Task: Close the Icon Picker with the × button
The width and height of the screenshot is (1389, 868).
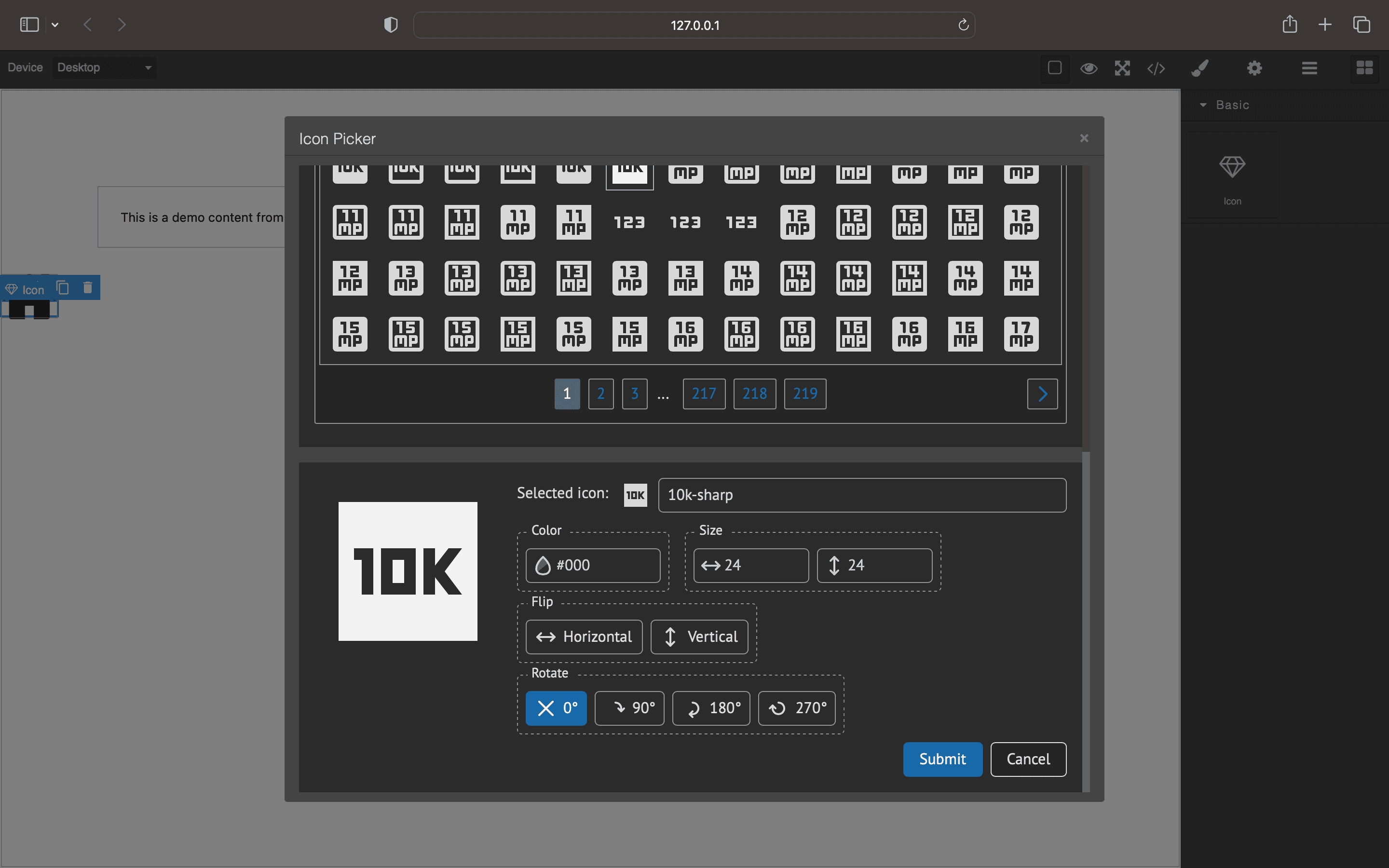Action: point(1084,138)
